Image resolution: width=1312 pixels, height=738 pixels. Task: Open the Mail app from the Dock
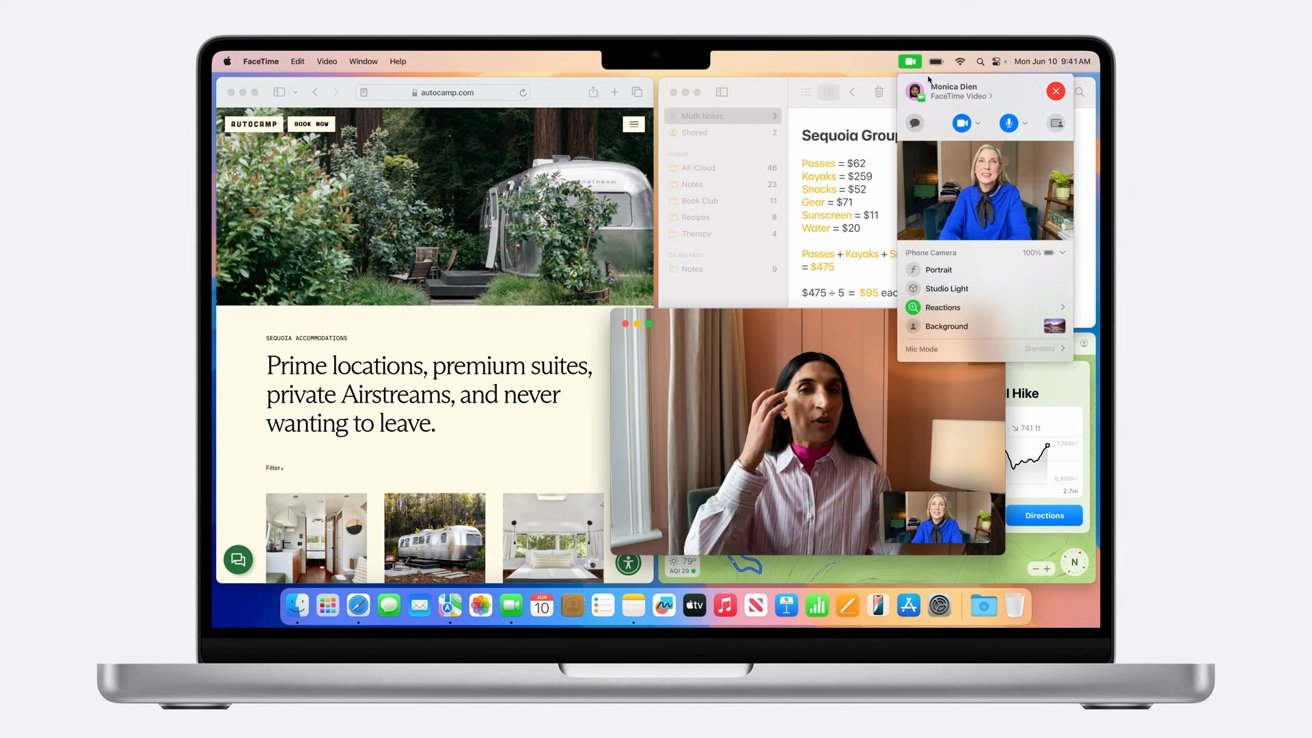tap(419, 605)
